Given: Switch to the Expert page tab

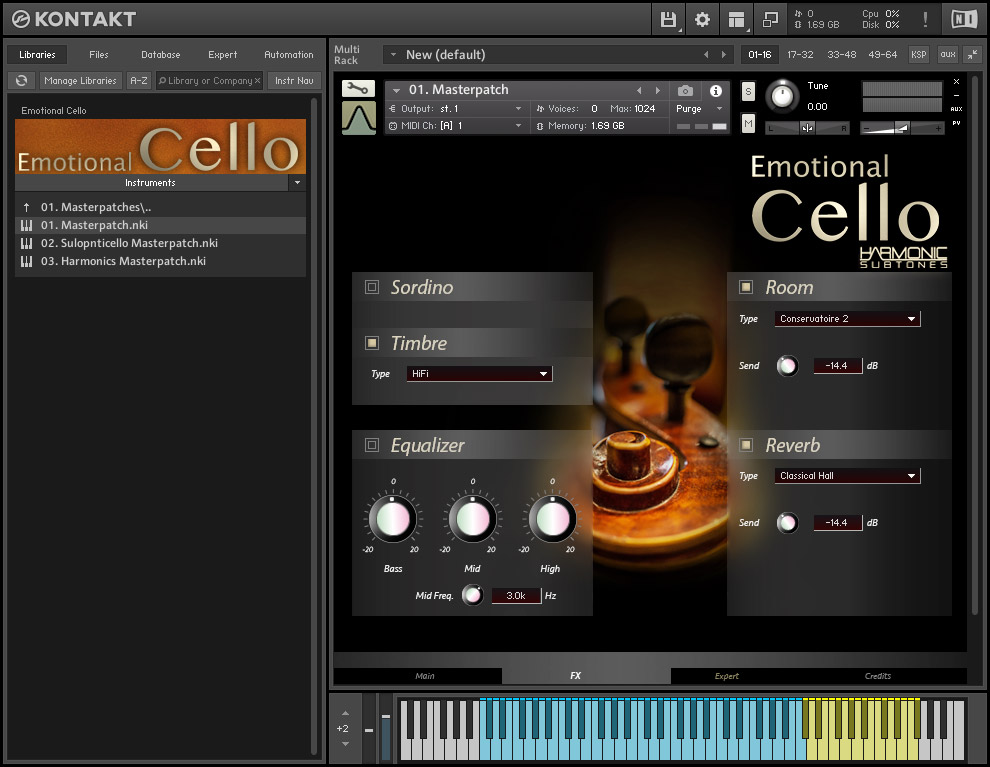Looking at the screenshot, I should 727,676.
